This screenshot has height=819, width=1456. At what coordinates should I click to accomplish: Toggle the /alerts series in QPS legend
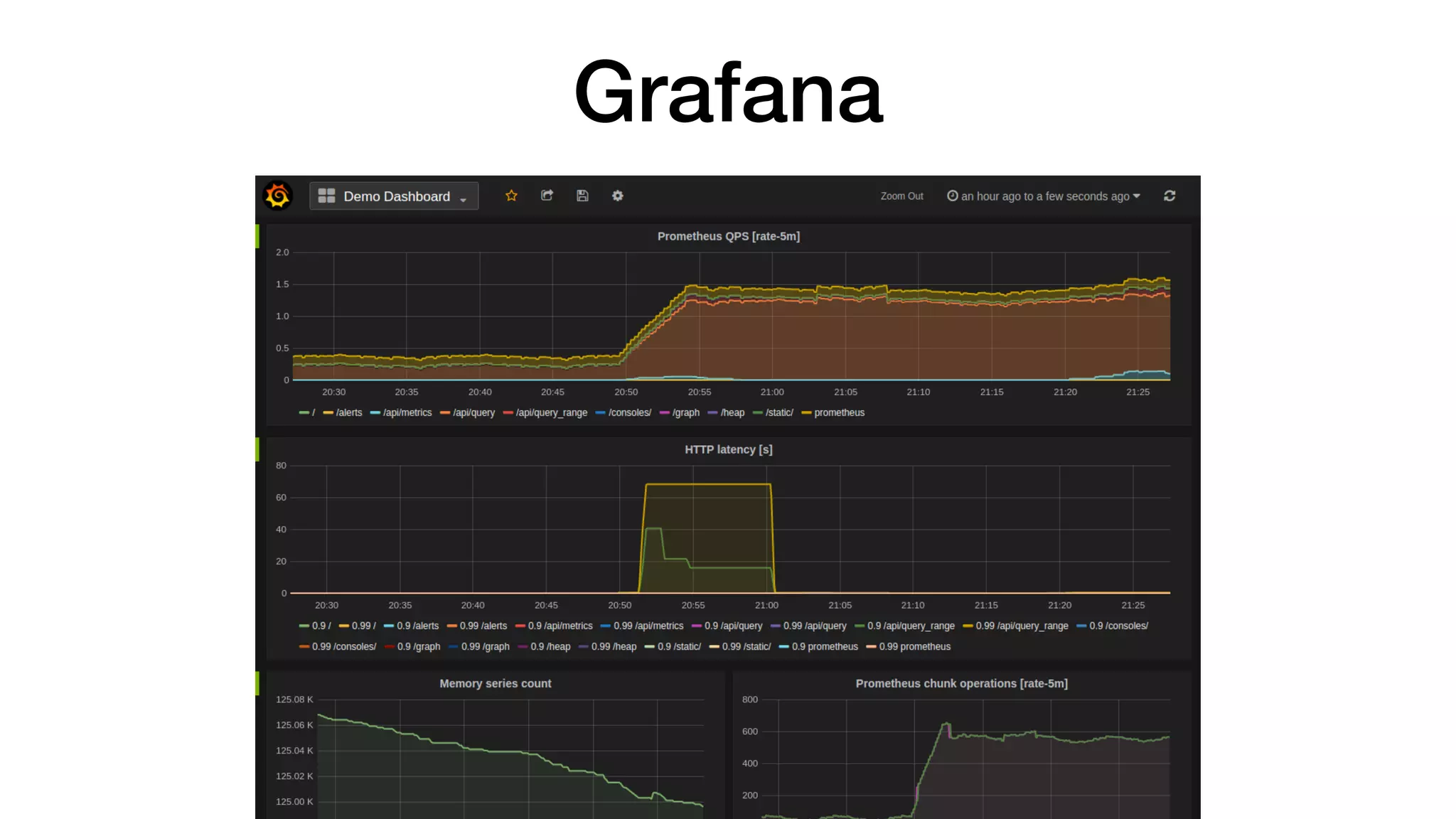pos(348,412)
